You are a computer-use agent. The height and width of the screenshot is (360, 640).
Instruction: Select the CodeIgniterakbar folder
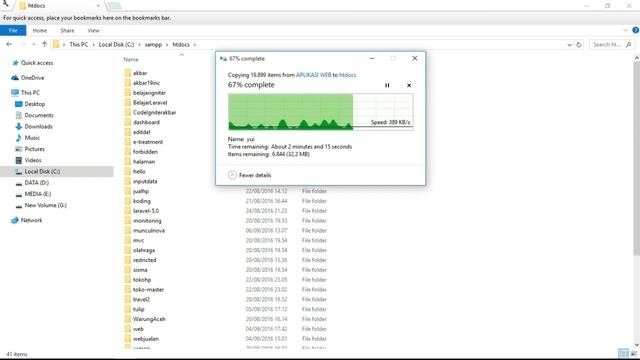[150, 112]
